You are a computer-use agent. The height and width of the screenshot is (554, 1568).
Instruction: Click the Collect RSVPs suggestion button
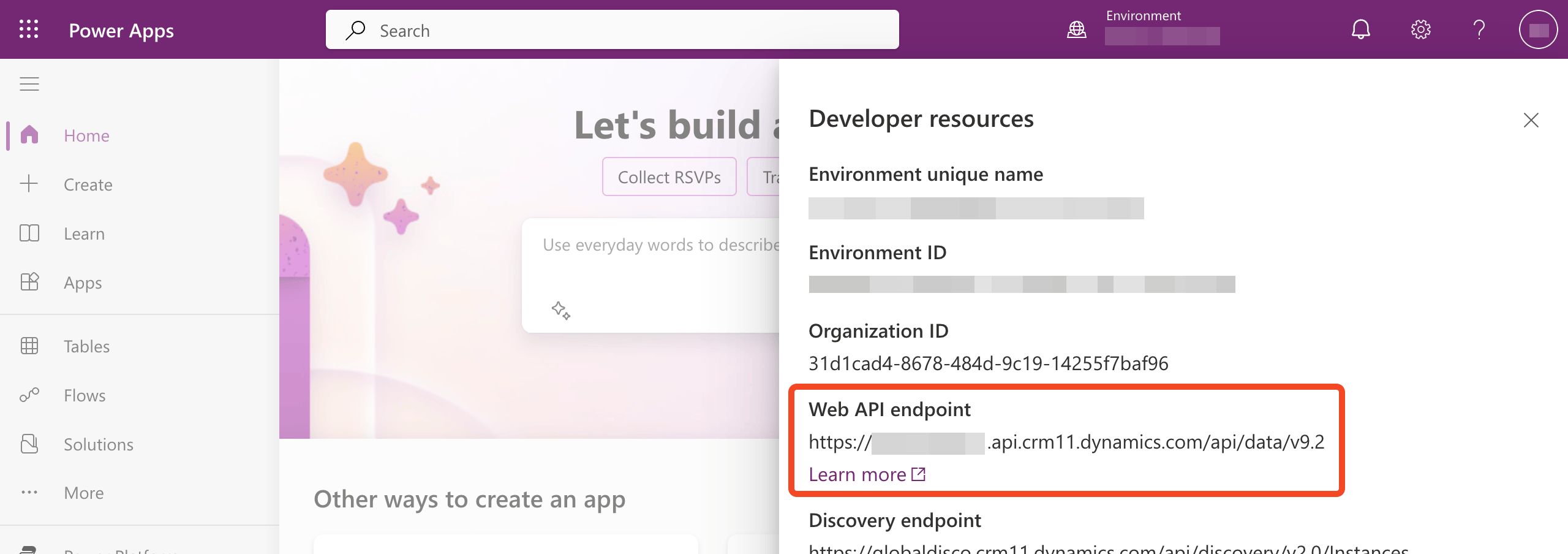tap(669, 177)
